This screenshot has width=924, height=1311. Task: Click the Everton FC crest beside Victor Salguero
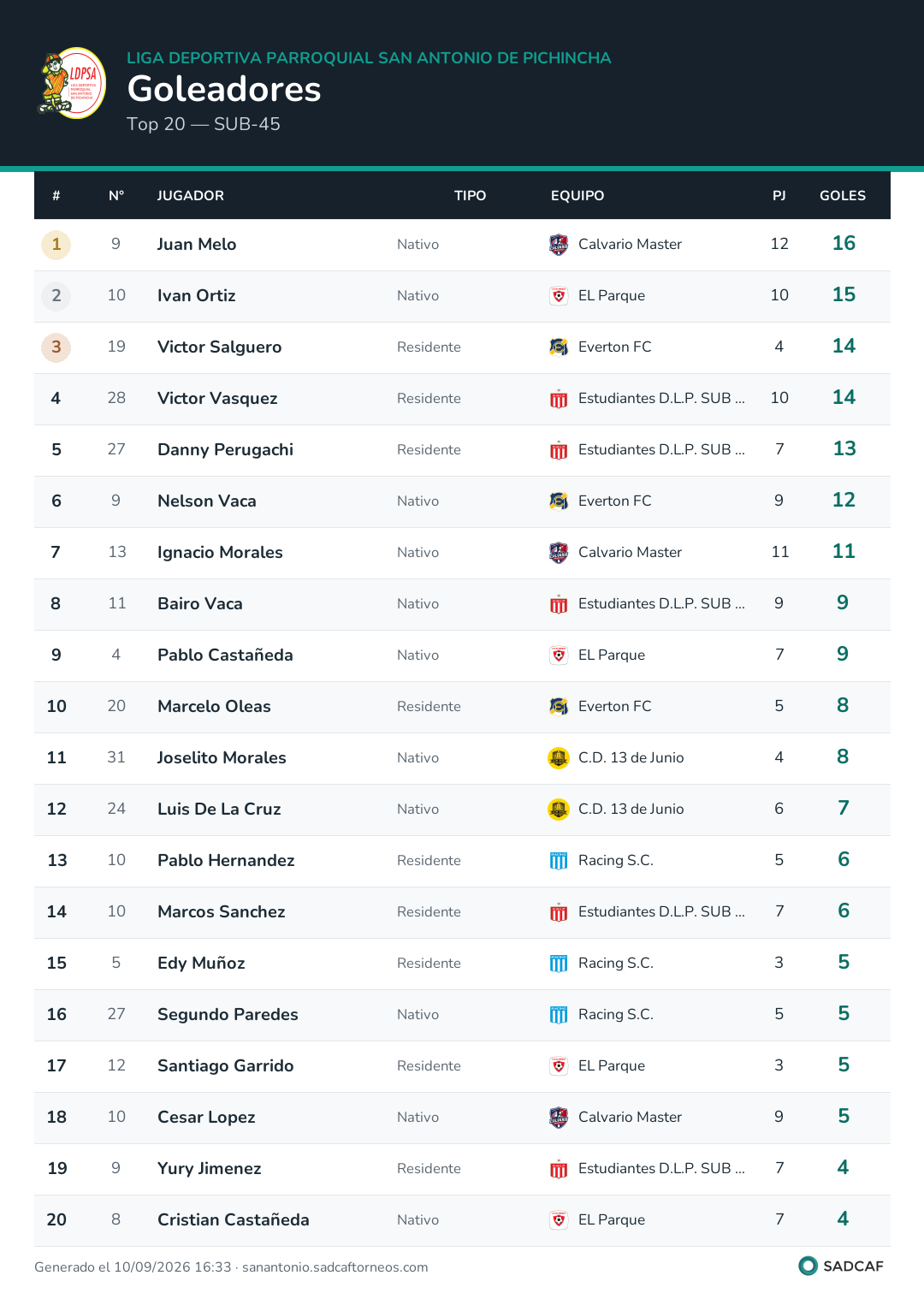[x=559, y=347]
